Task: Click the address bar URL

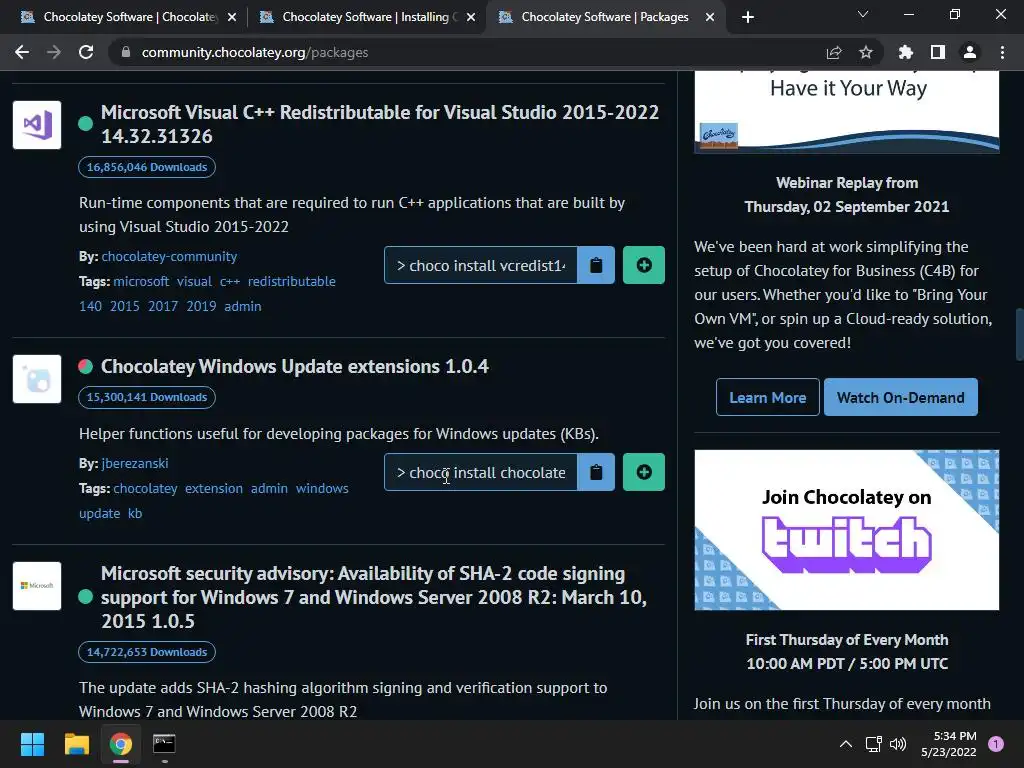Action: pos(255,52)
